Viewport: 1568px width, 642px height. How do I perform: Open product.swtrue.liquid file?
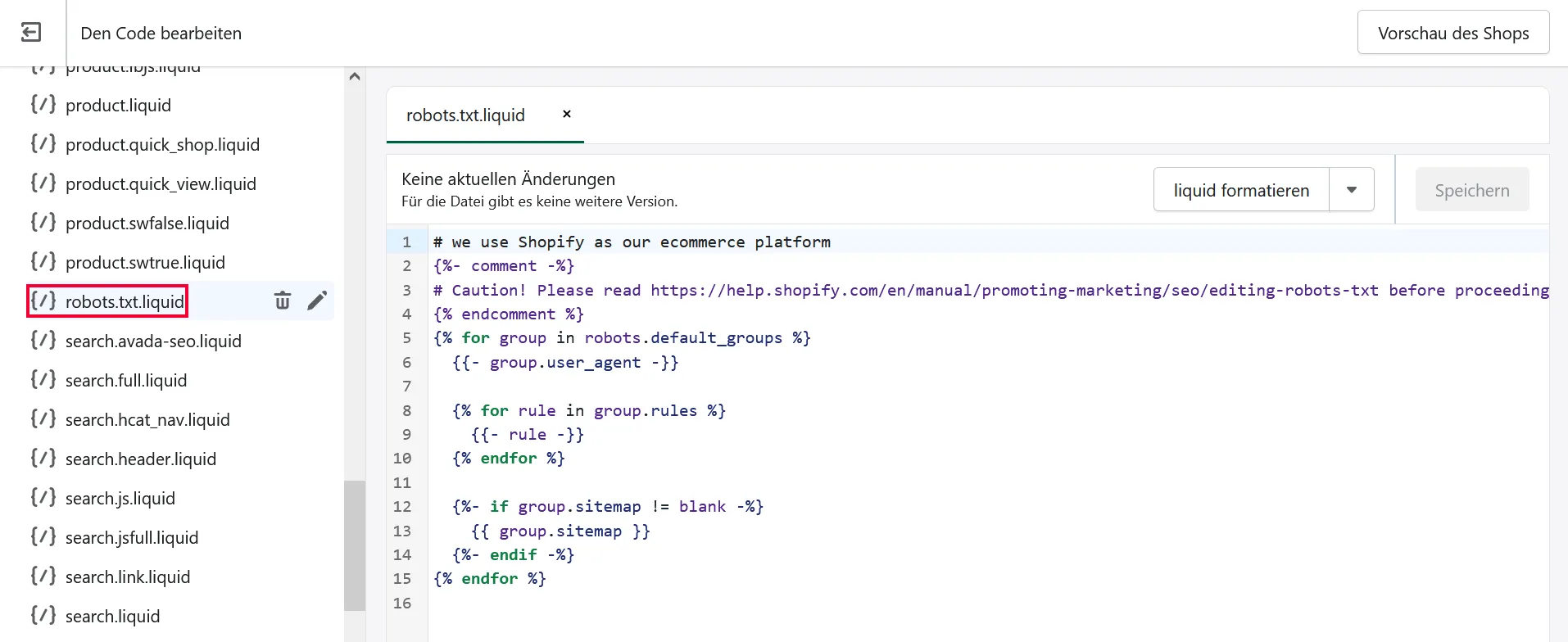(145, 263)
